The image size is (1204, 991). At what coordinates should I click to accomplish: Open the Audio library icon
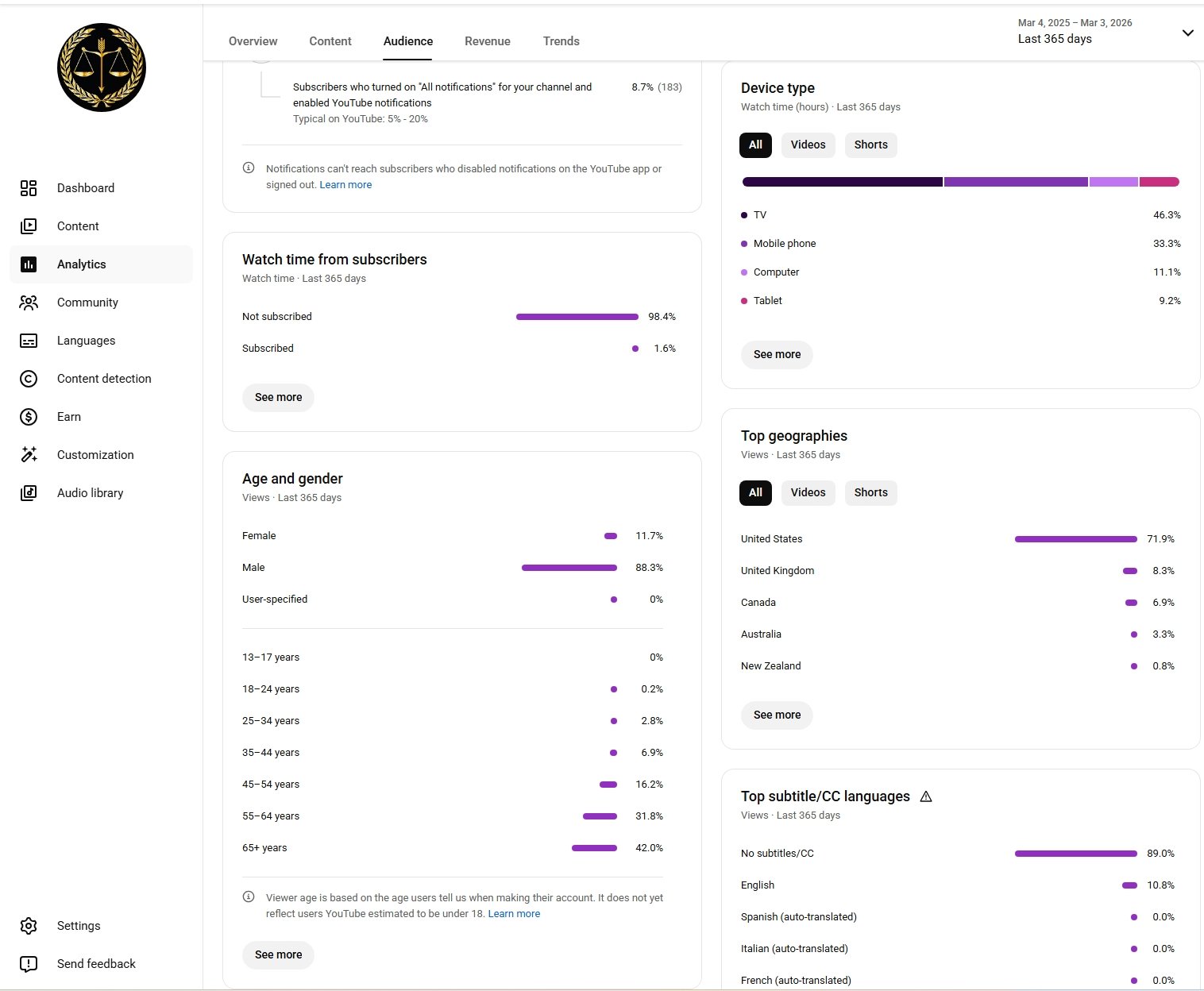pyautogui.click(x=29, y=493)
